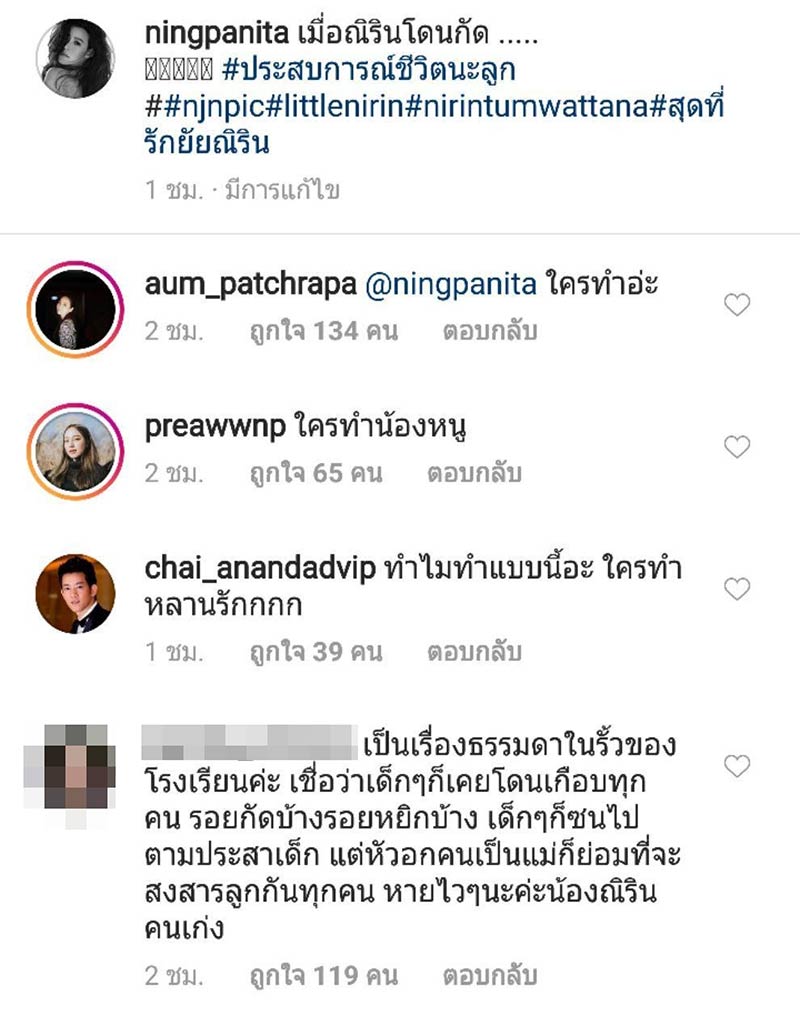Like aum_patchrapa's comment with the heart
800x1034 pixels.
737,305
